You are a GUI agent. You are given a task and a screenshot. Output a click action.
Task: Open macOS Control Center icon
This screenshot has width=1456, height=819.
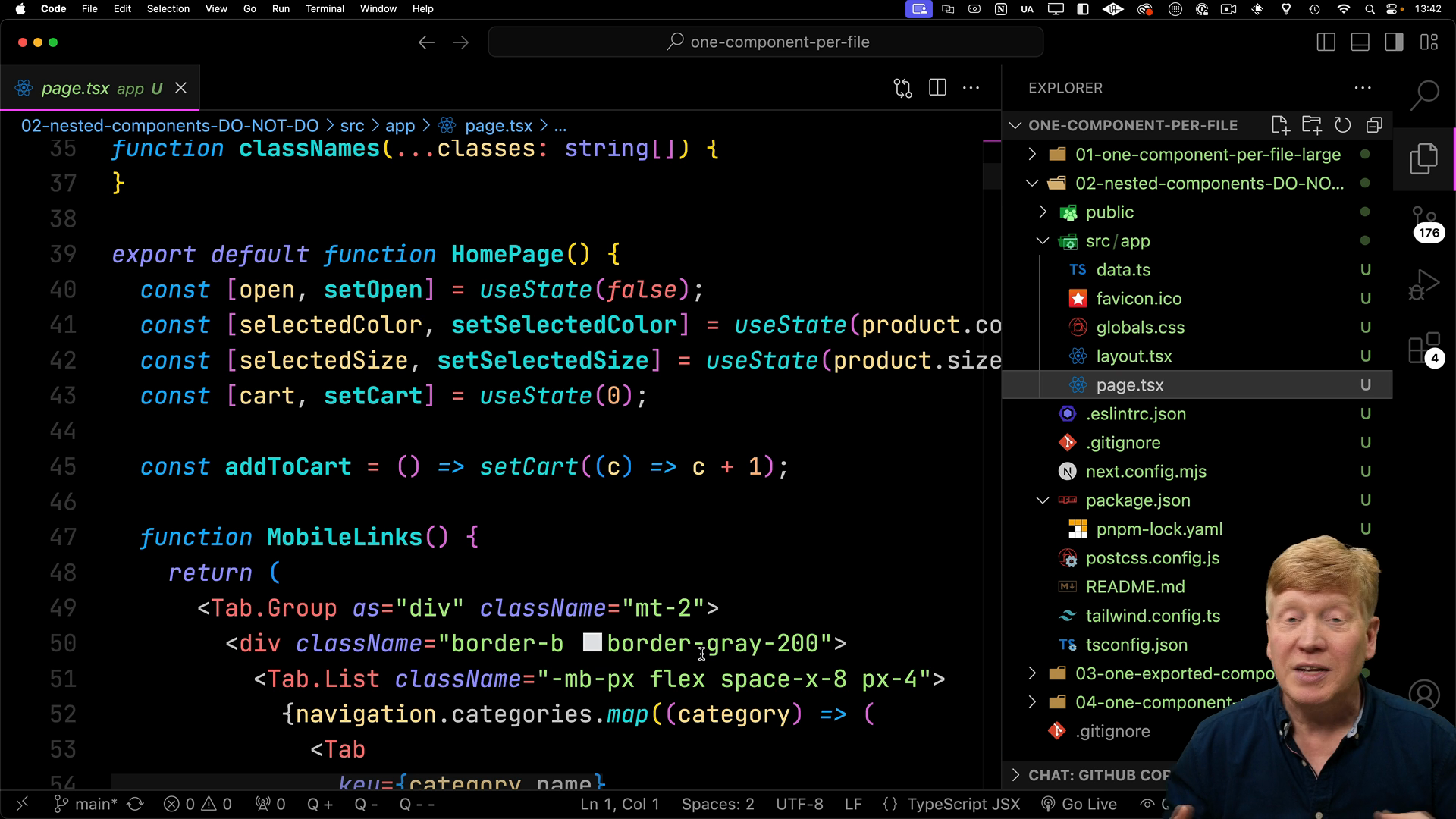pyautogui.click(x=1394, y=9)
